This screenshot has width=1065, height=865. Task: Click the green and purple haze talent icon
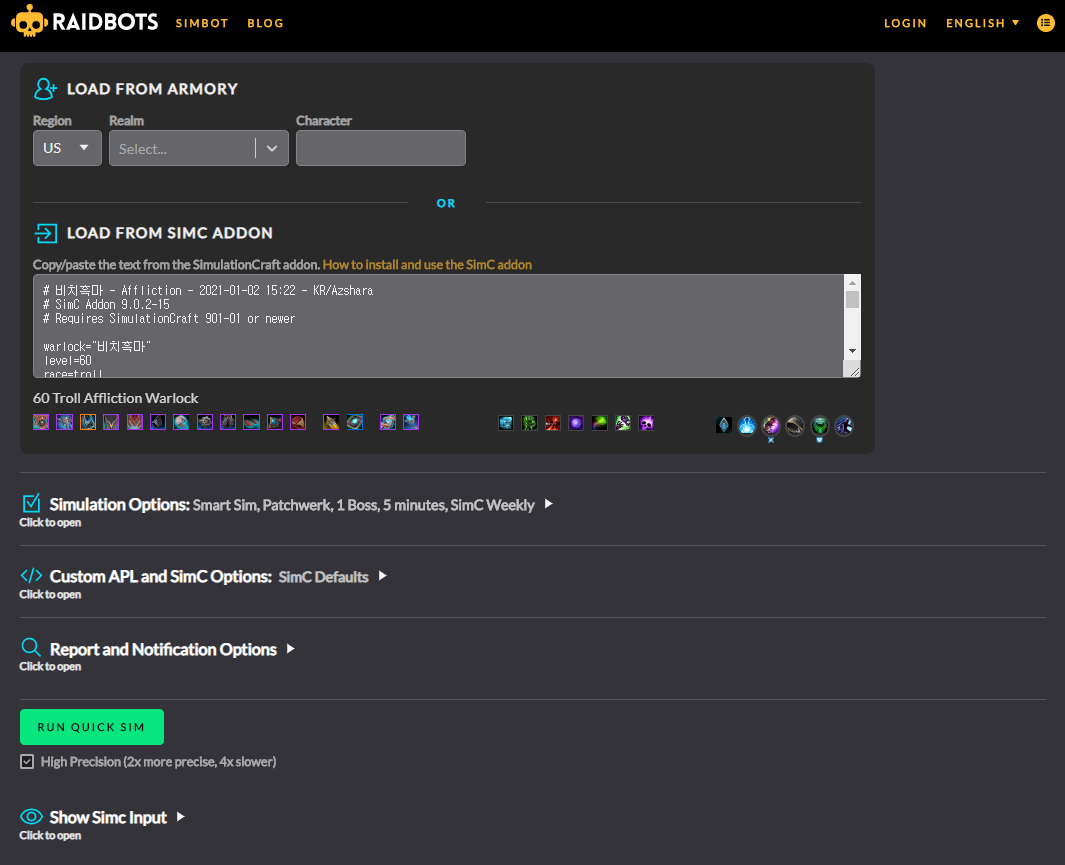600,424
